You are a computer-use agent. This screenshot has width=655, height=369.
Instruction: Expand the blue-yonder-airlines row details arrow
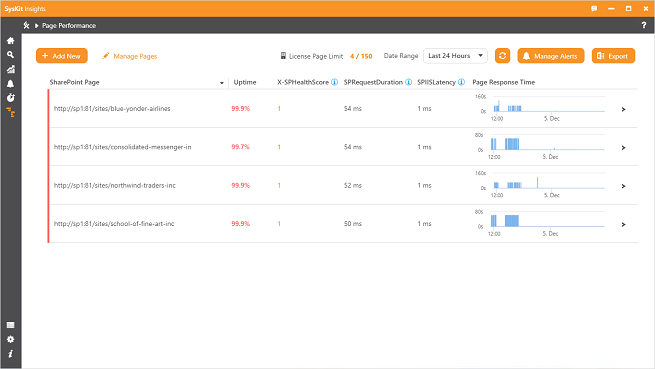click(623, 109)
